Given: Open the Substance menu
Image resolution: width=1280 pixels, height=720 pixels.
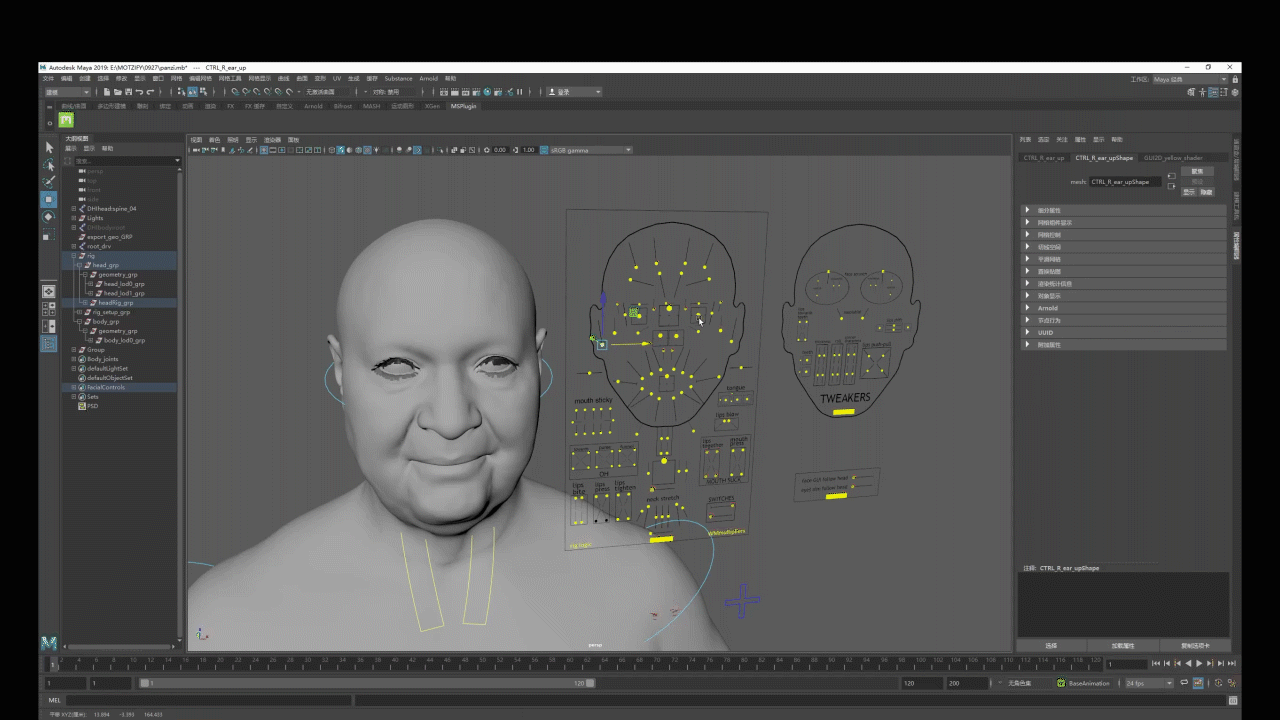Looking at the screenshot, I should (x=398, y=79).
